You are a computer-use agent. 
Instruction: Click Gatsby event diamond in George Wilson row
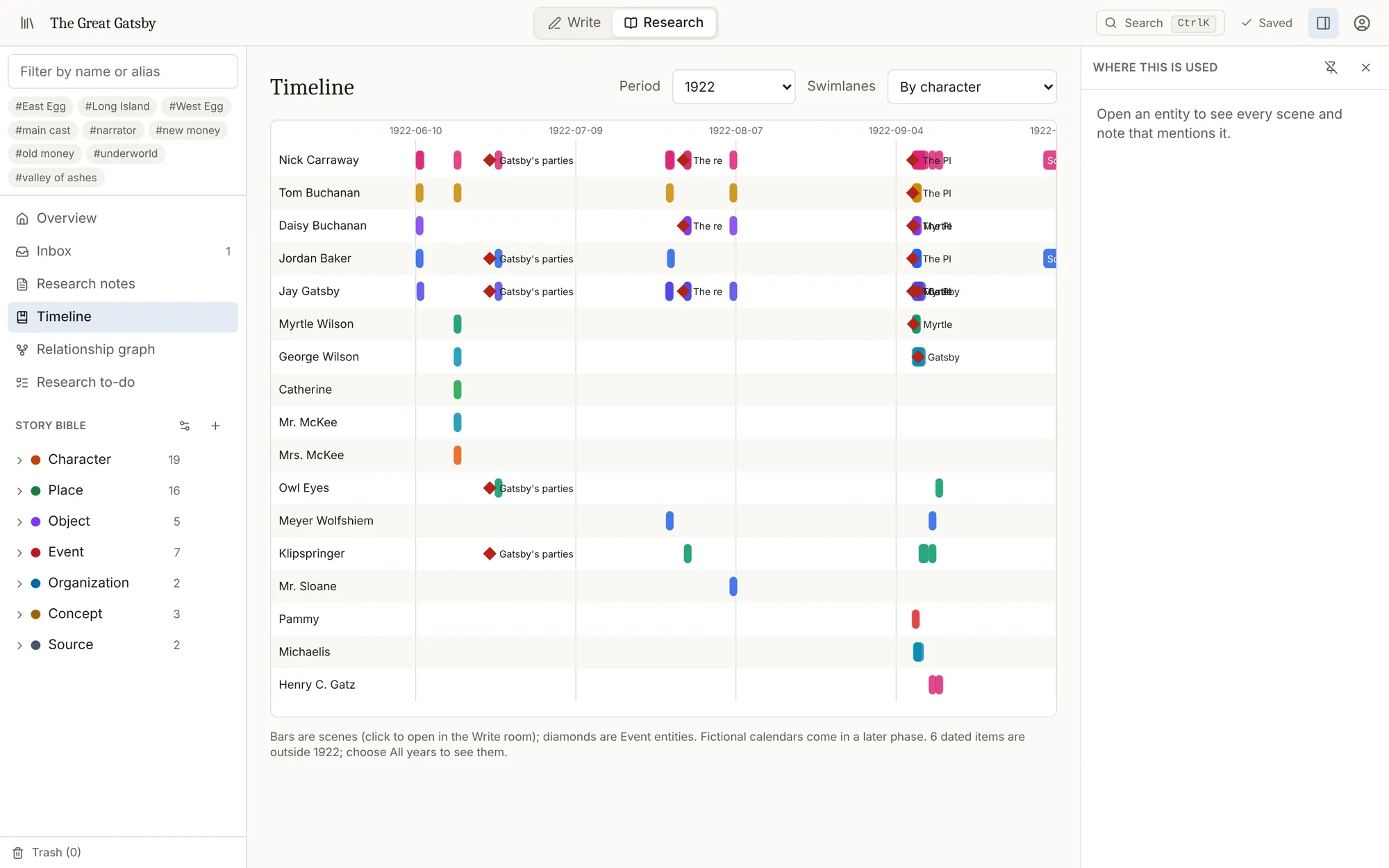[918, 357]
